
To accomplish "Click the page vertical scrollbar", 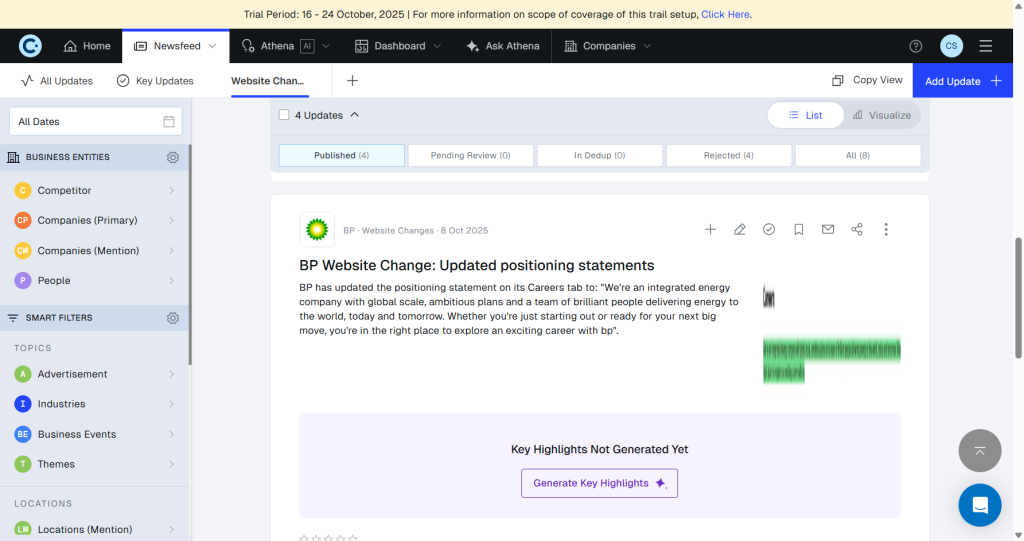I will [1018, 299].
